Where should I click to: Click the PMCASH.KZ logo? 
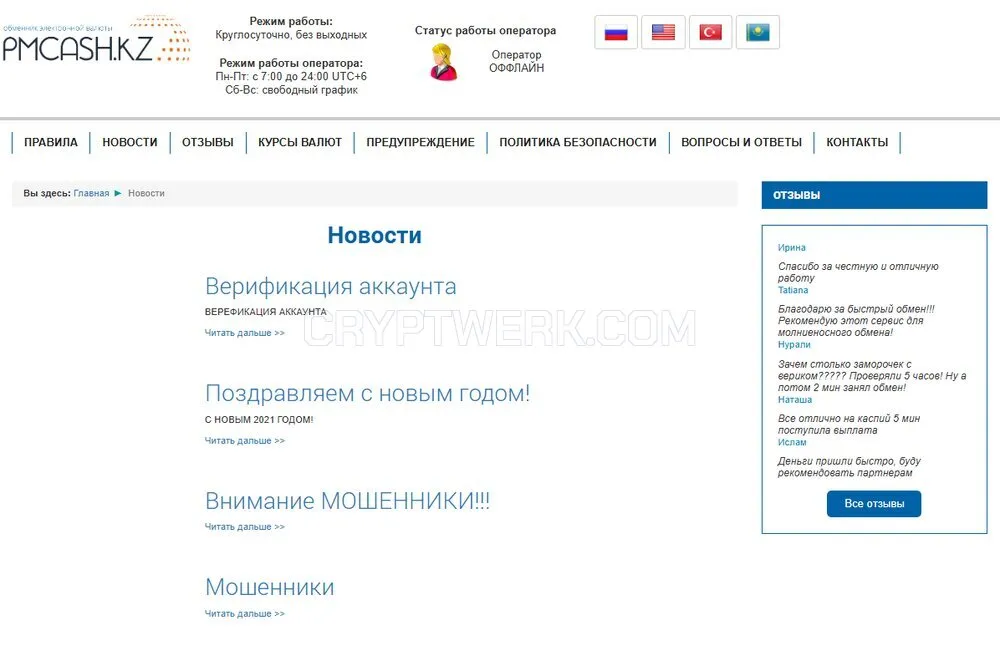click(x=96, y=40)
